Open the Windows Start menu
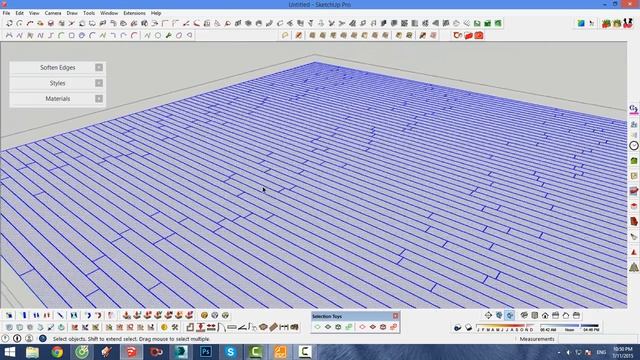Screen dimensions: 640x360 pos(9,352)
